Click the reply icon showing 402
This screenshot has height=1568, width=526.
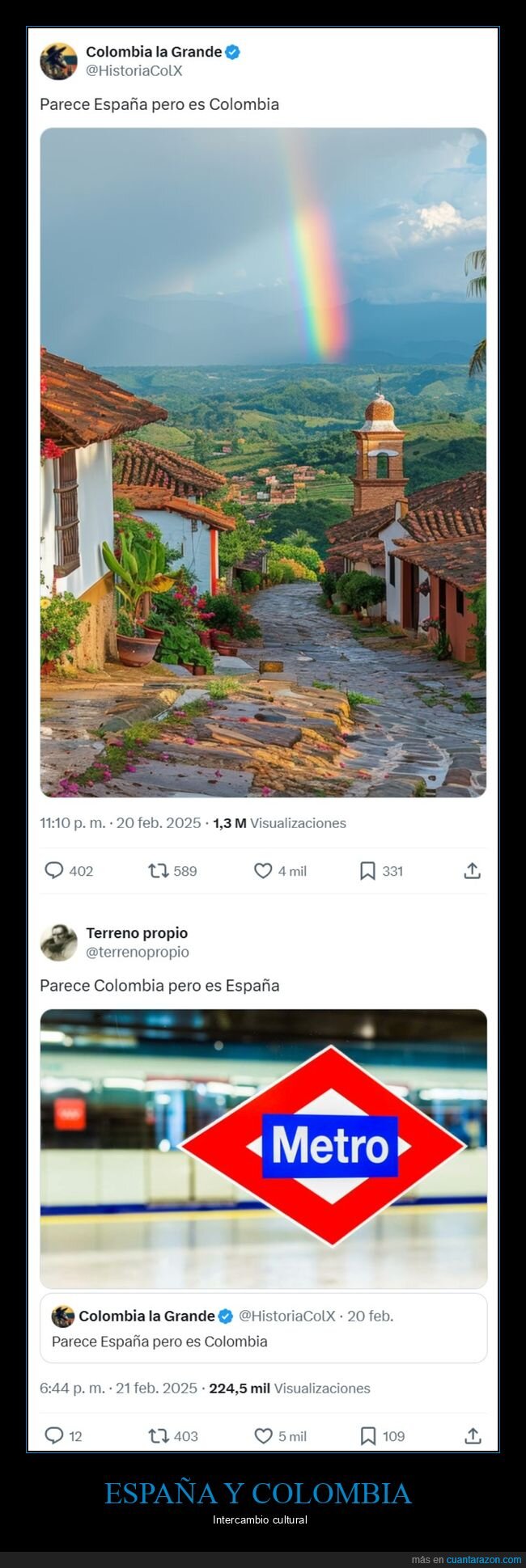(x=54, y=871)
